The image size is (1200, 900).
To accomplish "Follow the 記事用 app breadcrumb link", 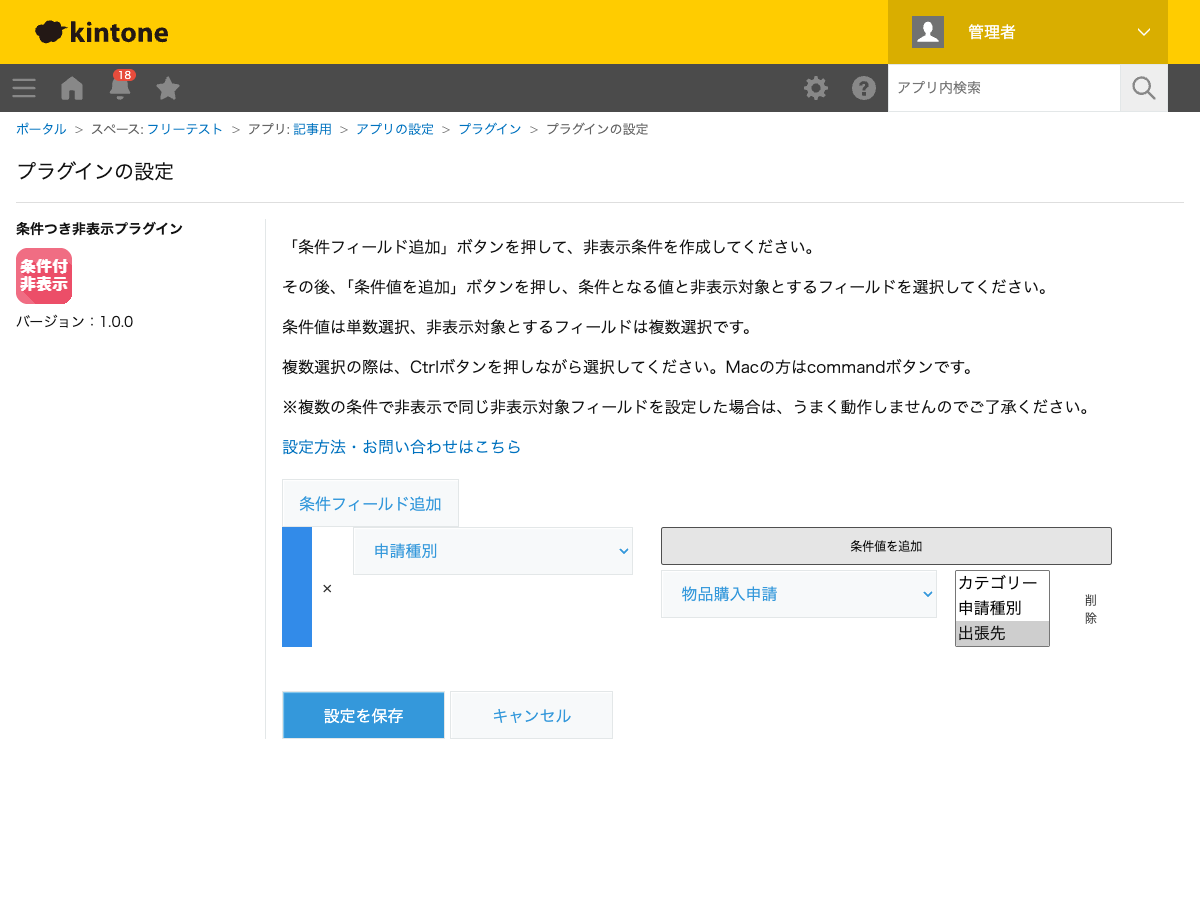I will 312,129.
